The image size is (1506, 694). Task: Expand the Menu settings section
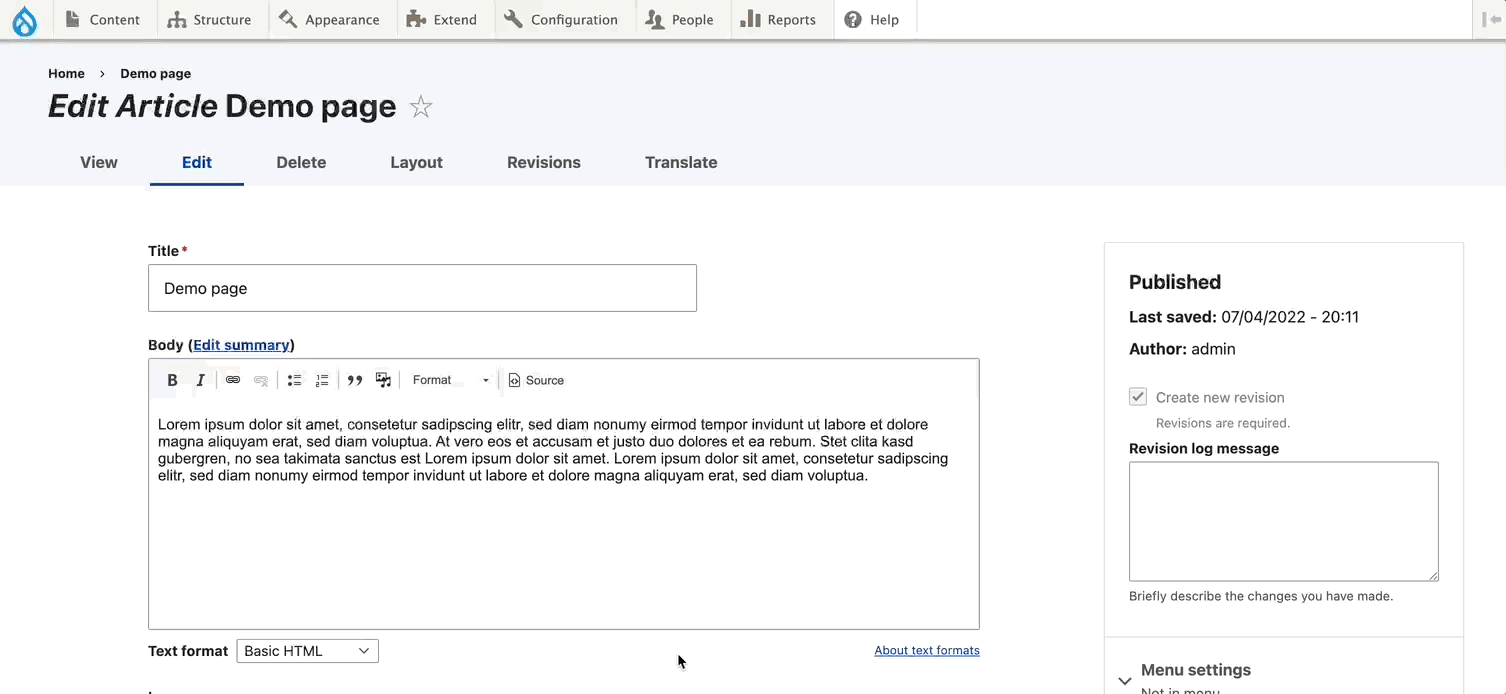pos(1195,670)
